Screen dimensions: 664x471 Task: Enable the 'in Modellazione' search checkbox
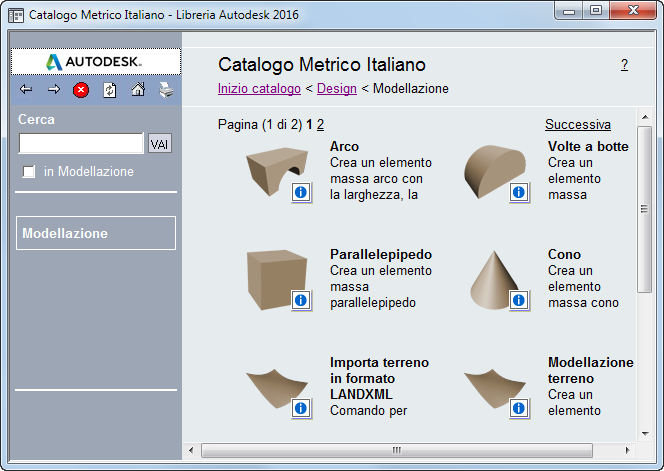pyautogui.click(x=29, y=172)
